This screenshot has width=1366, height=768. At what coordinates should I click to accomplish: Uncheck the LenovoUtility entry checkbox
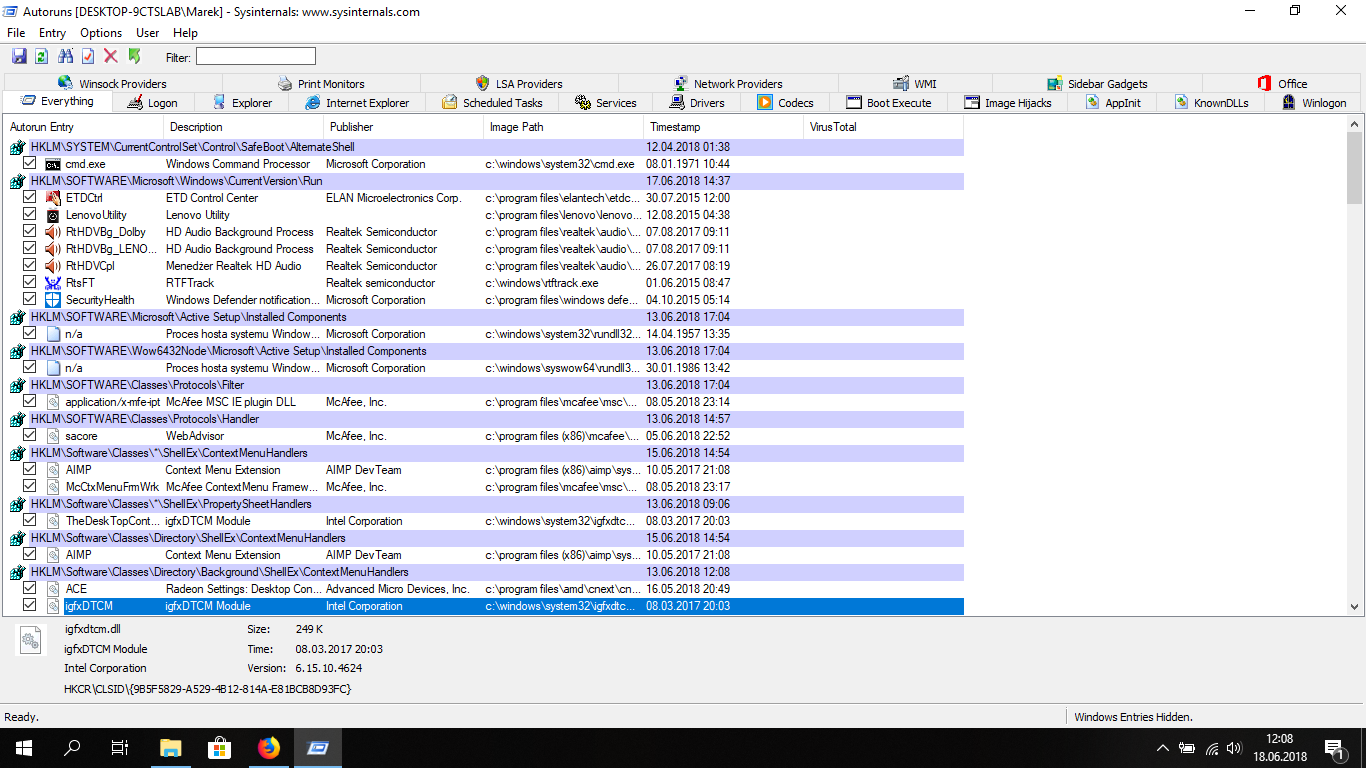(30, 214)
